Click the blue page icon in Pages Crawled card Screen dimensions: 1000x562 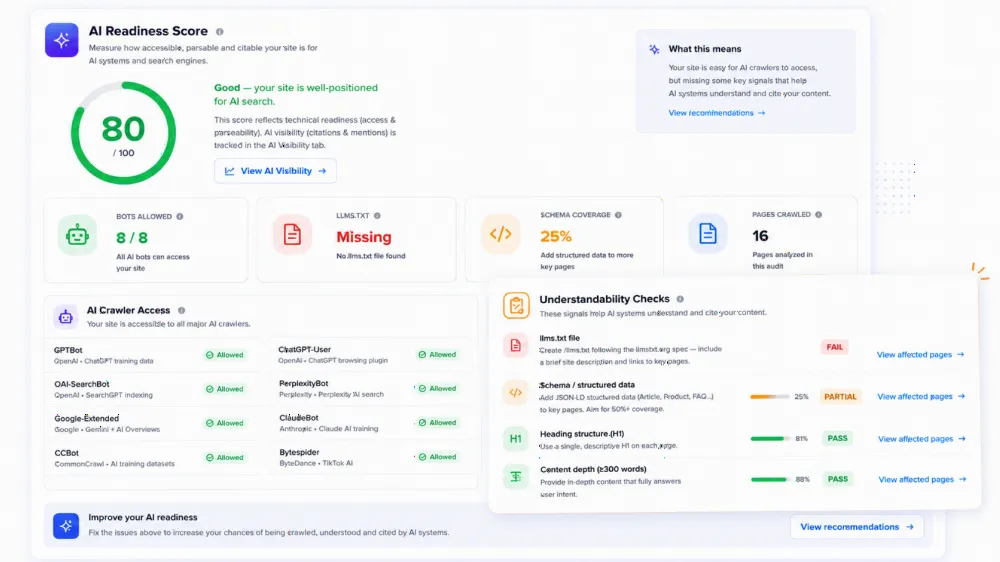coord(707,233)
